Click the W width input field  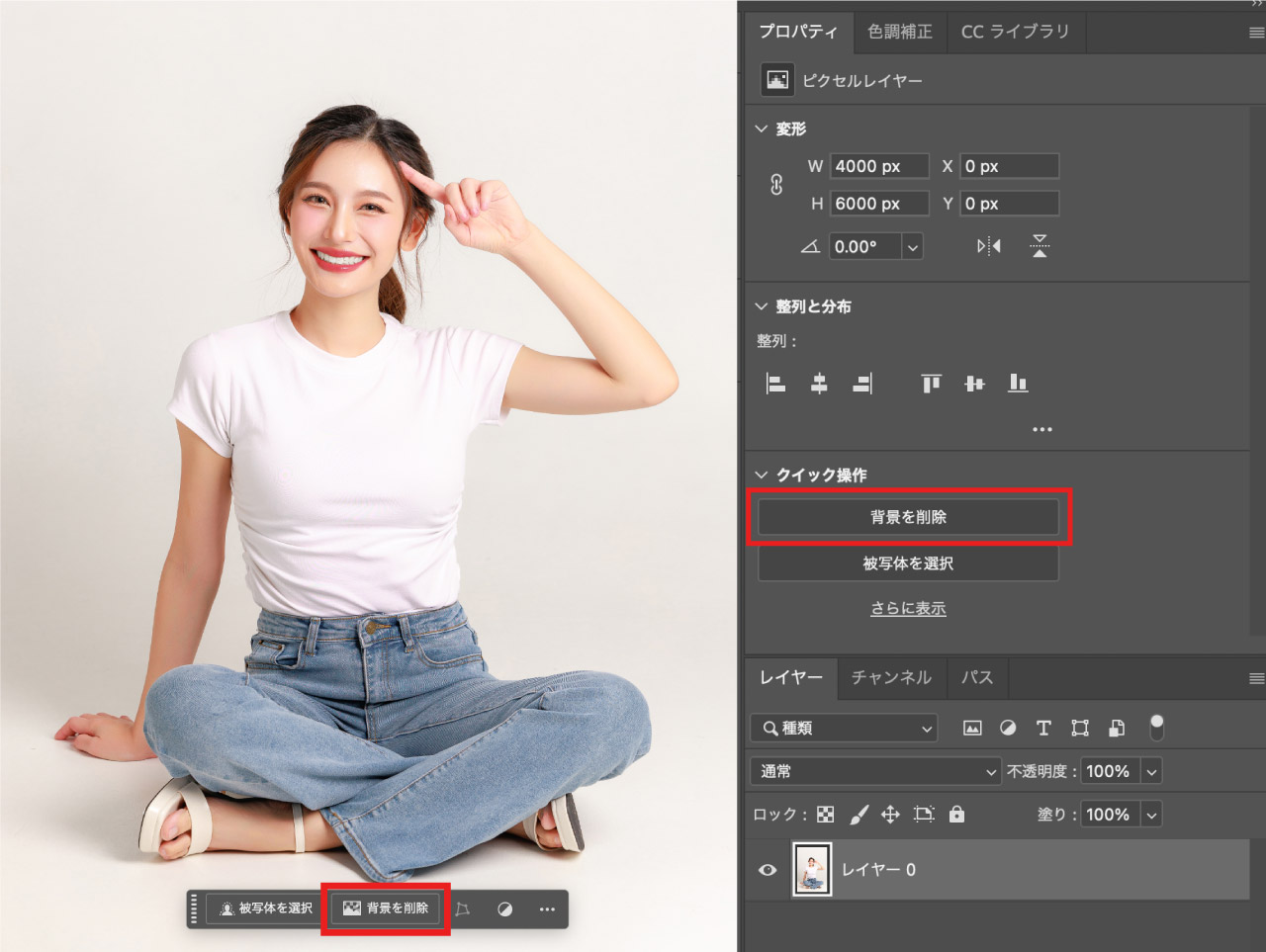[878, 166]
